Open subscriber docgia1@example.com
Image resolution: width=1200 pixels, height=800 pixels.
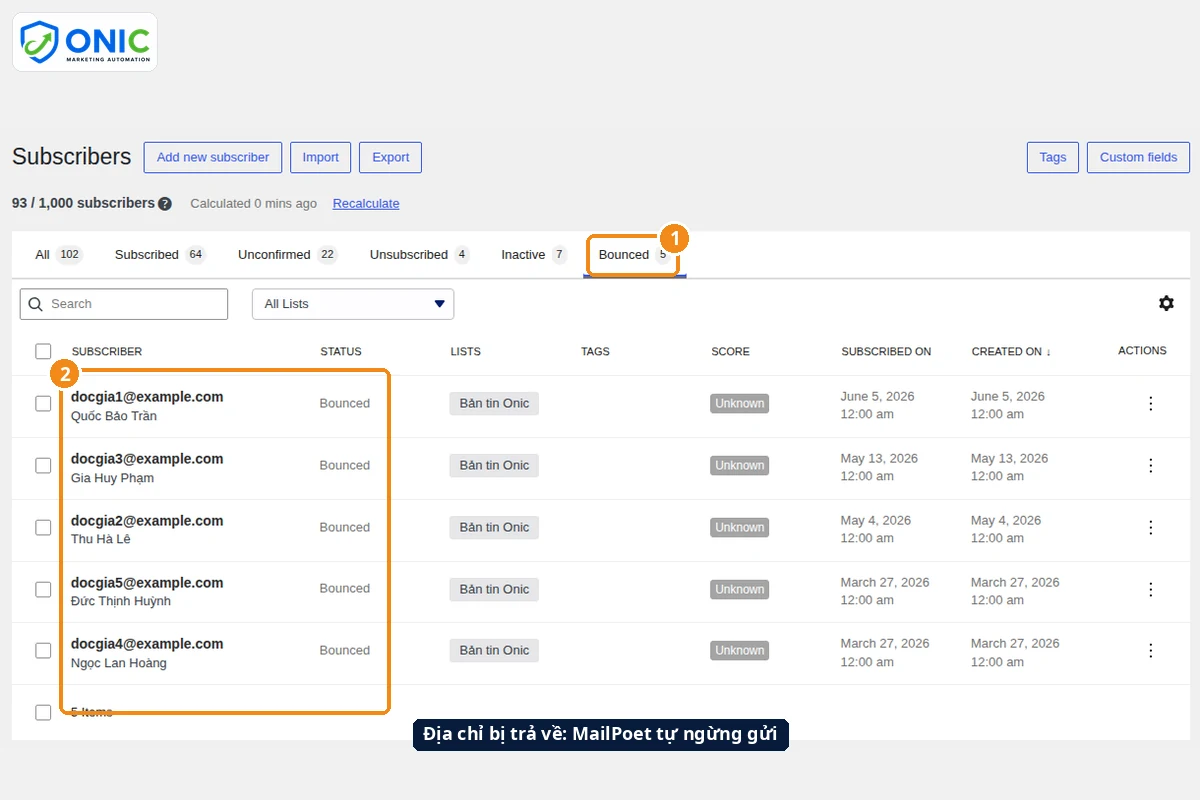(147, 397)
